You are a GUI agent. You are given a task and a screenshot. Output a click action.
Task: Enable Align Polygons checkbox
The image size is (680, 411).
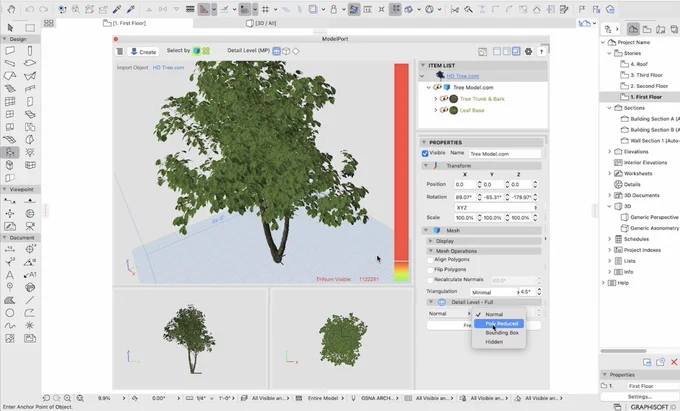[430, 260]
